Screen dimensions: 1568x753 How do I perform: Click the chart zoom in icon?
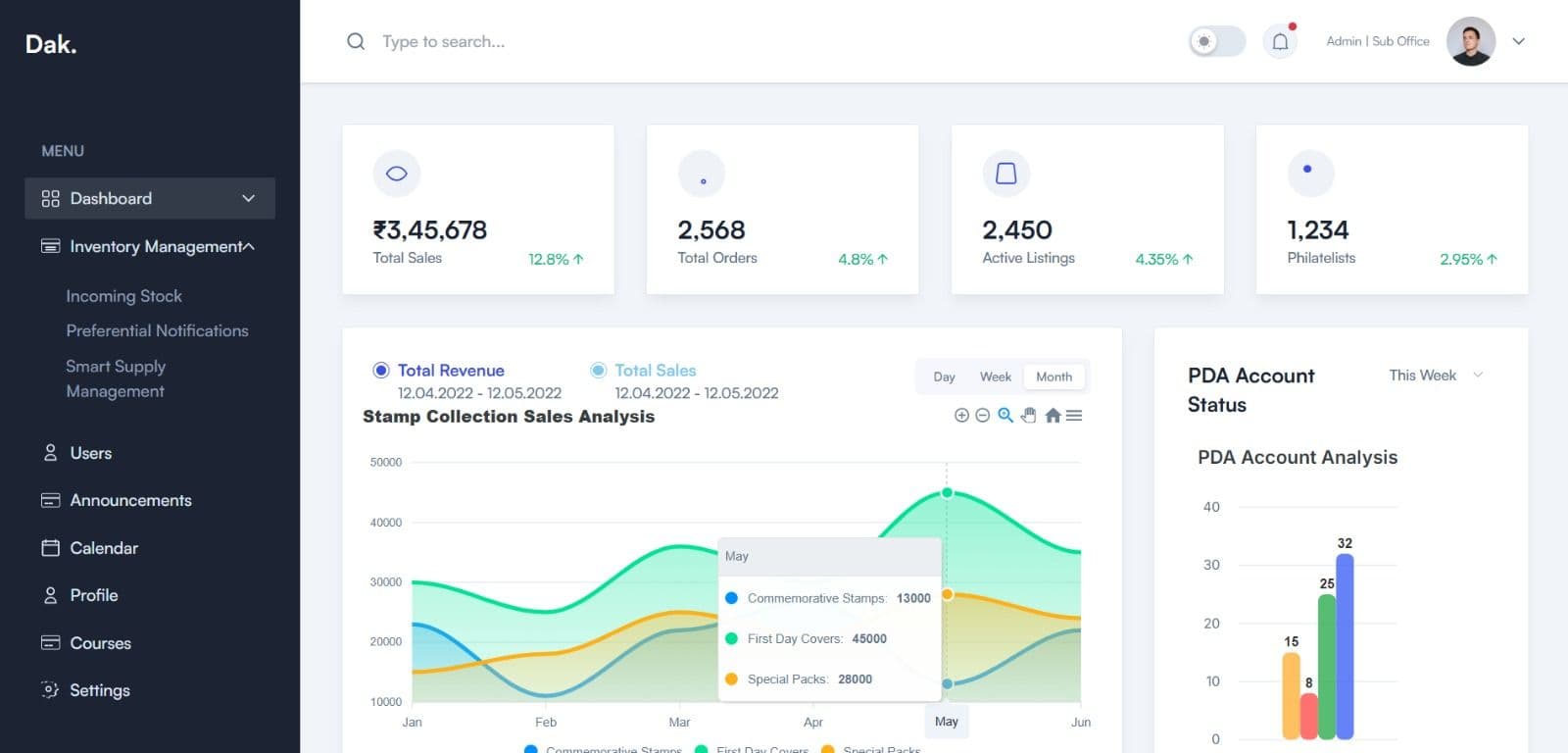click(961, 416)
